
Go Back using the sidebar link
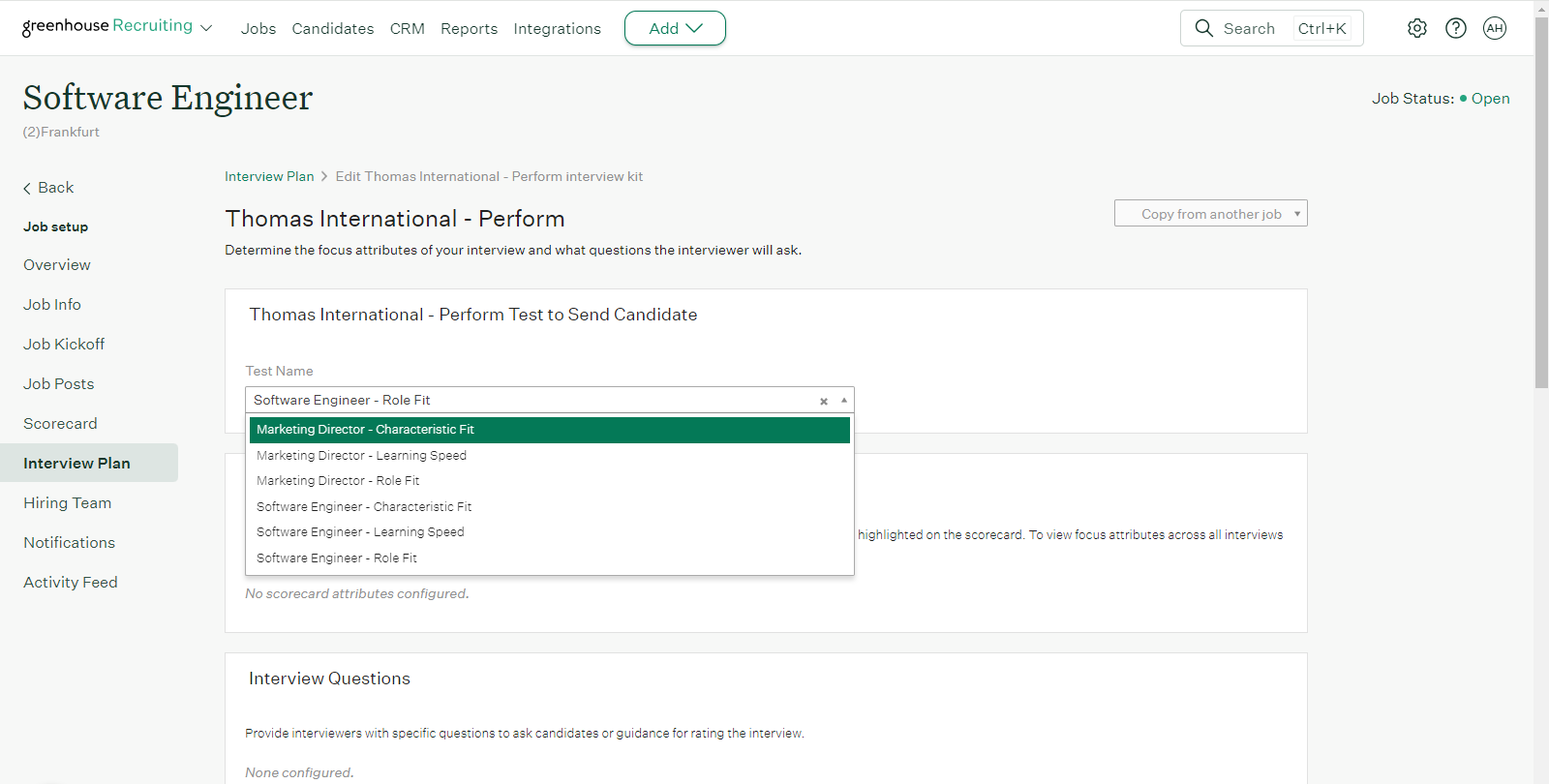[x=48, y=188]
